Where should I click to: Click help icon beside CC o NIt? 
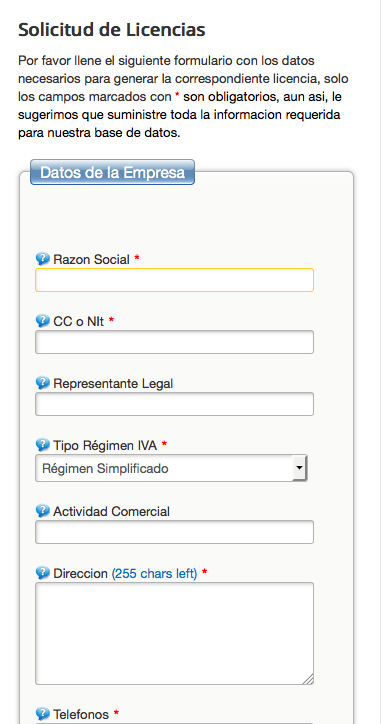click(42, 320)
